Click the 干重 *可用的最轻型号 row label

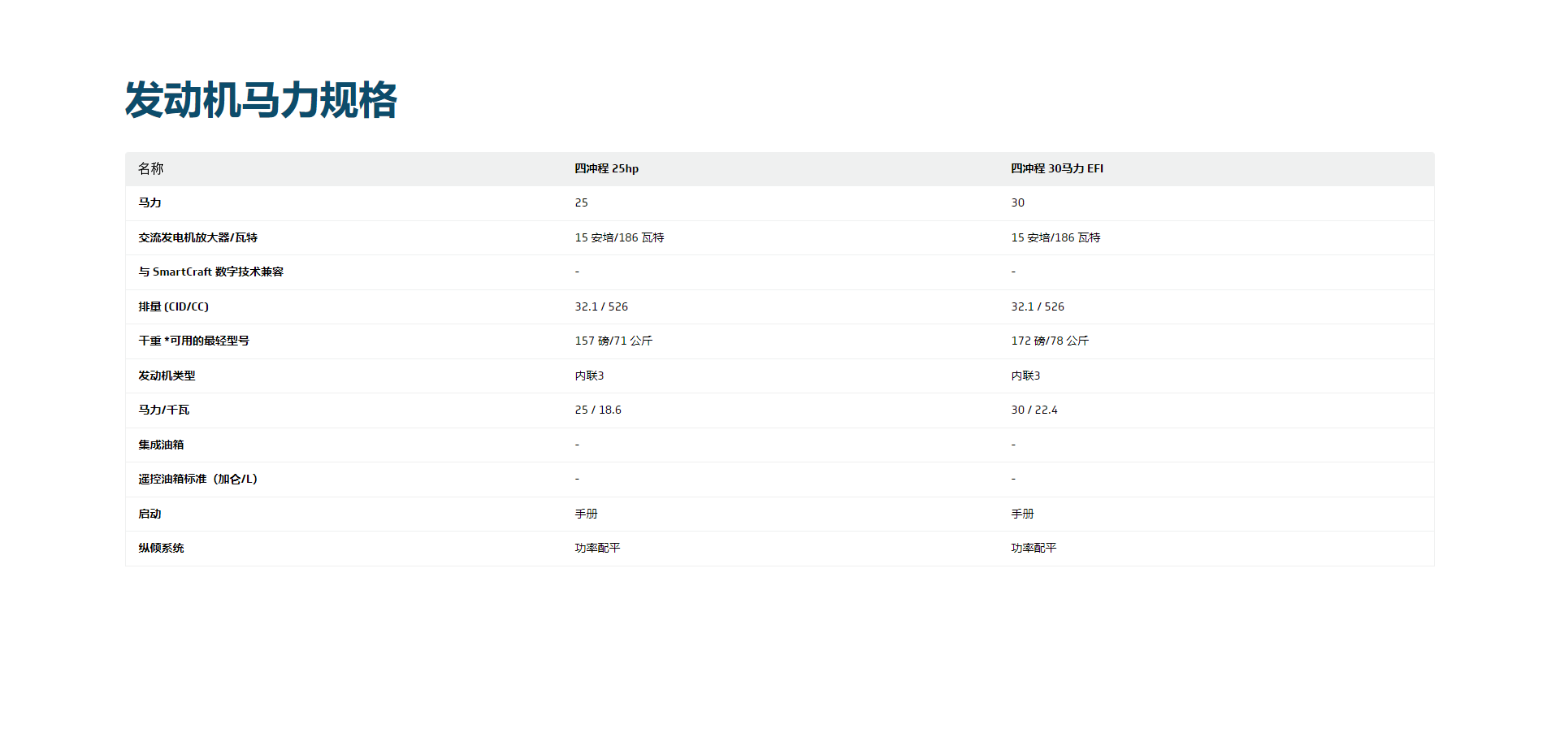pyautogui.click(x=193, y=341)
